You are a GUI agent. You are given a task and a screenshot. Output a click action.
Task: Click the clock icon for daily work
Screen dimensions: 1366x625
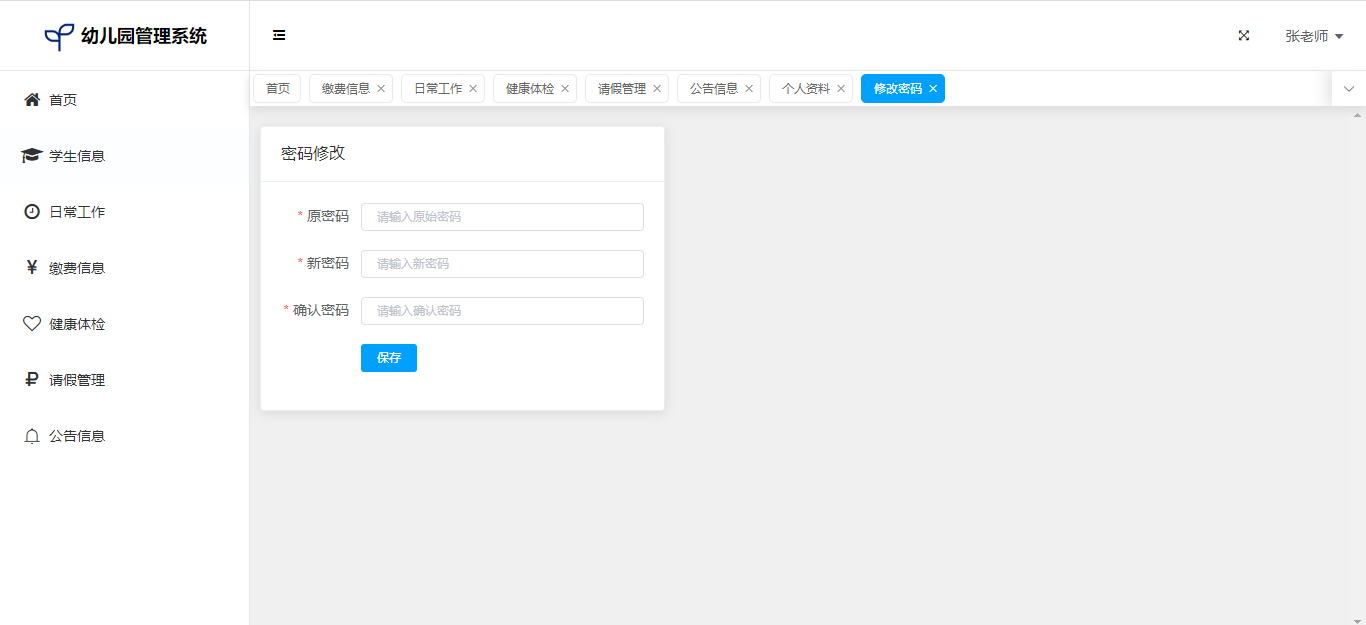coord(32,211)
